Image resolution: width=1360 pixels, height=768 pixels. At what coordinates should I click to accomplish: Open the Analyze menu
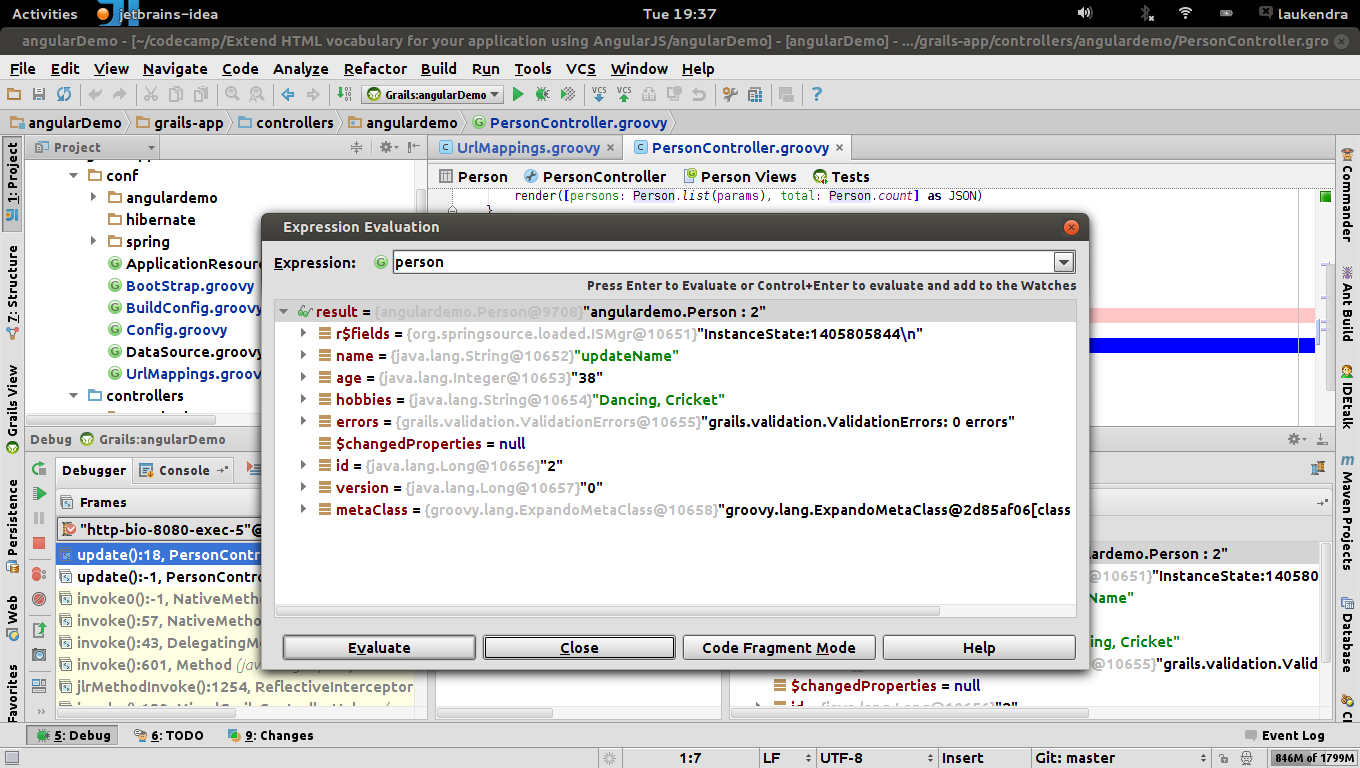pyautogui.click(x=301, y=69)
